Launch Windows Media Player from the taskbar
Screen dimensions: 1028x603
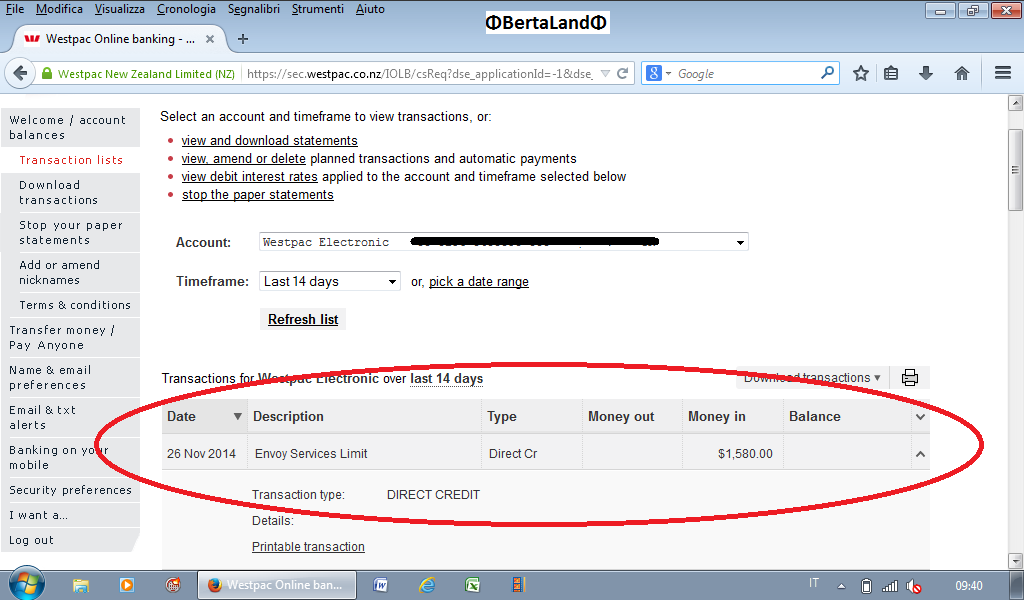point(127,585)
